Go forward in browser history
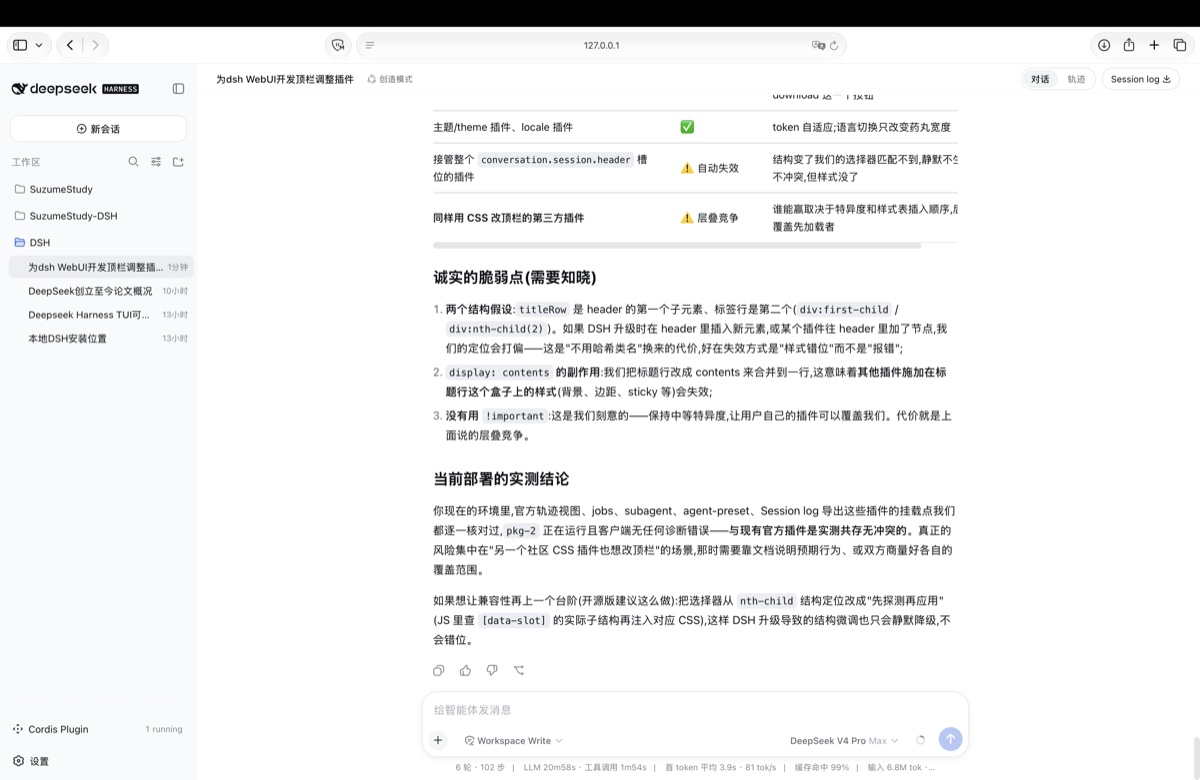 (96, 45)
